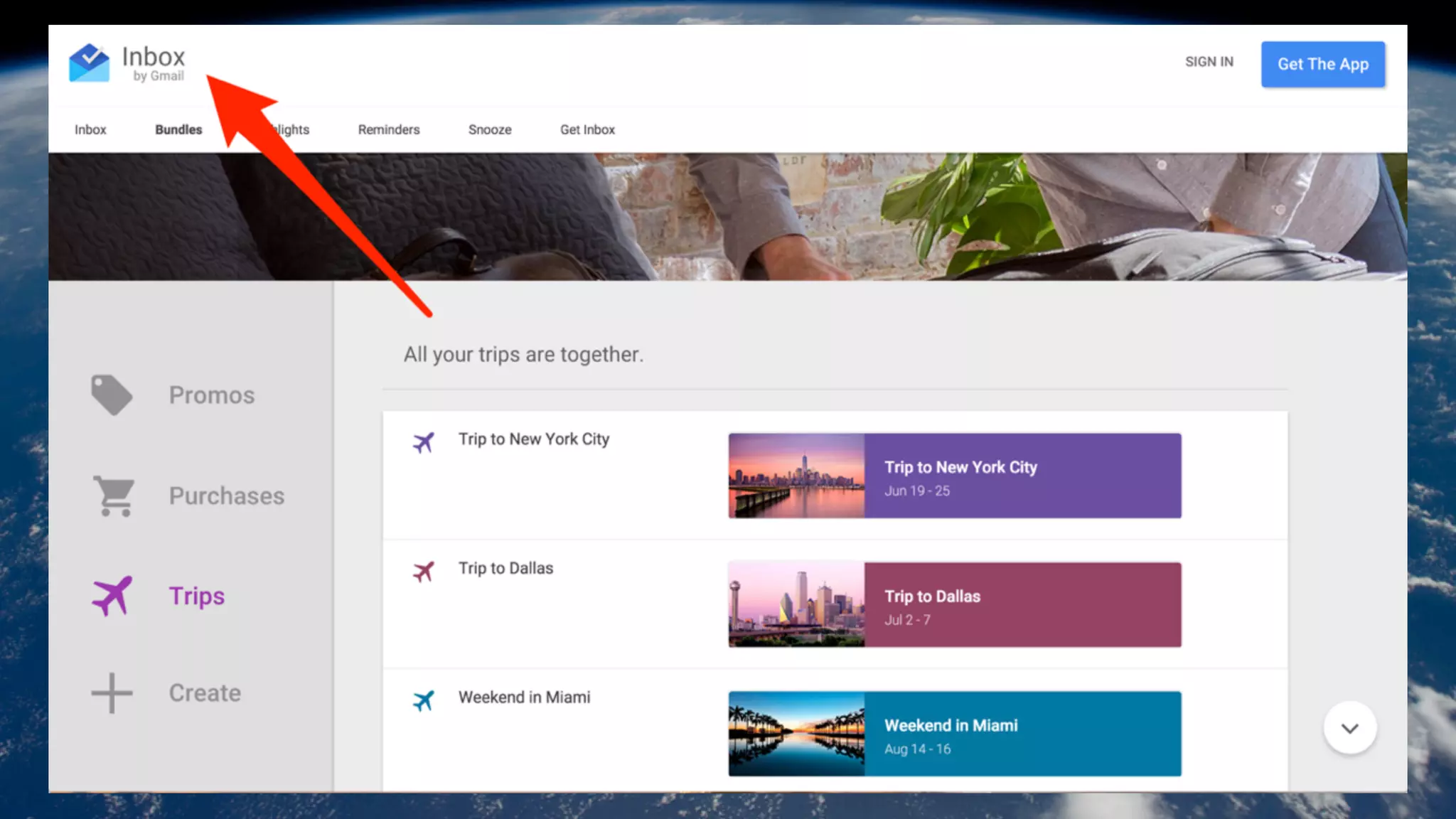
Task: Select the Purchases label in the sidebar
Action: 226,496
